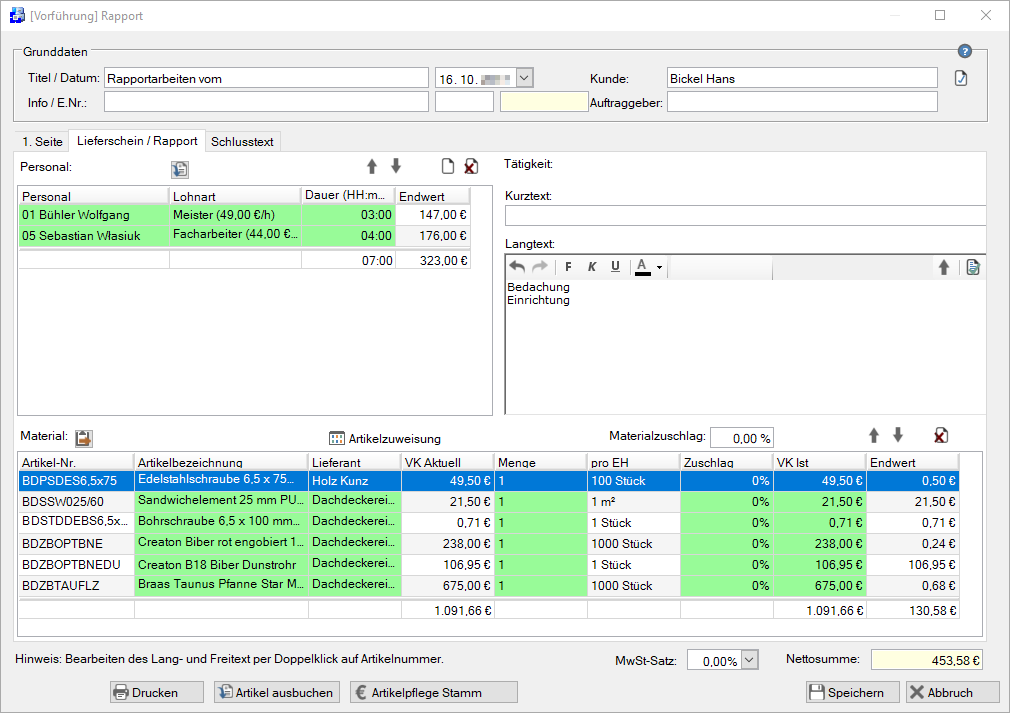Click the Artikelbezeichnung column header
1010x713 pixels.
[x=221, y=462]
